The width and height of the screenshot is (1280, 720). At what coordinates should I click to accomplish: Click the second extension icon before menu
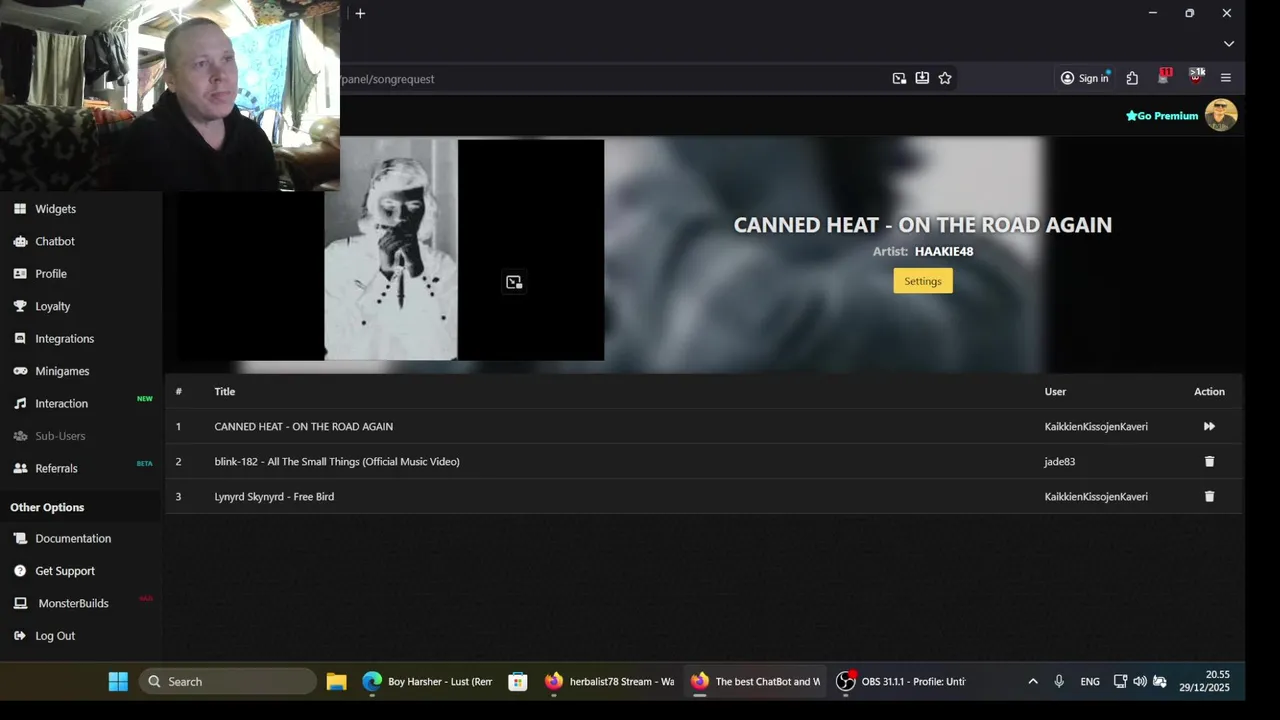(x=1196, y=77)
